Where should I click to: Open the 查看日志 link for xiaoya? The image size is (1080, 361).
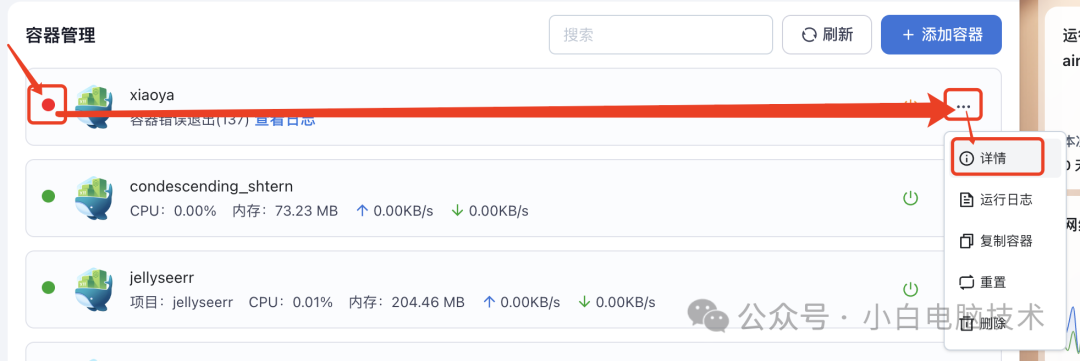pyautogui.click(x=285, y=121)
